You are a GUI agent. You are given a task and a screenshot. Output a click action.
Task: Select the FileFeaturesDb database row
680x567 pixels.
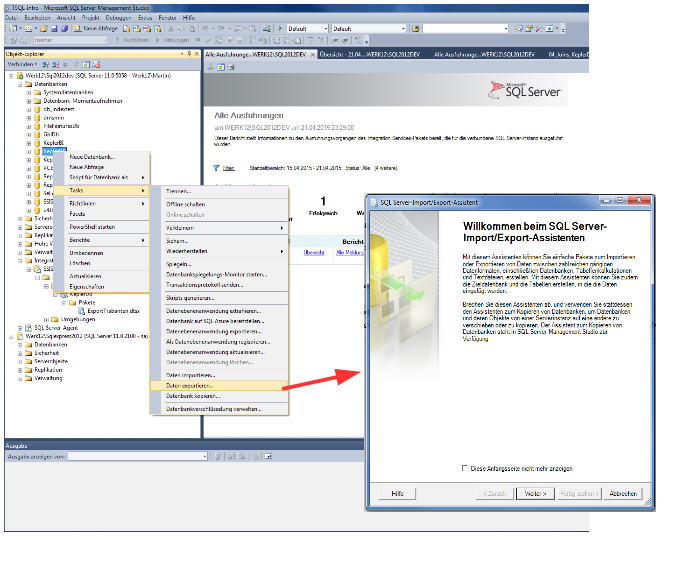[61, 126]
